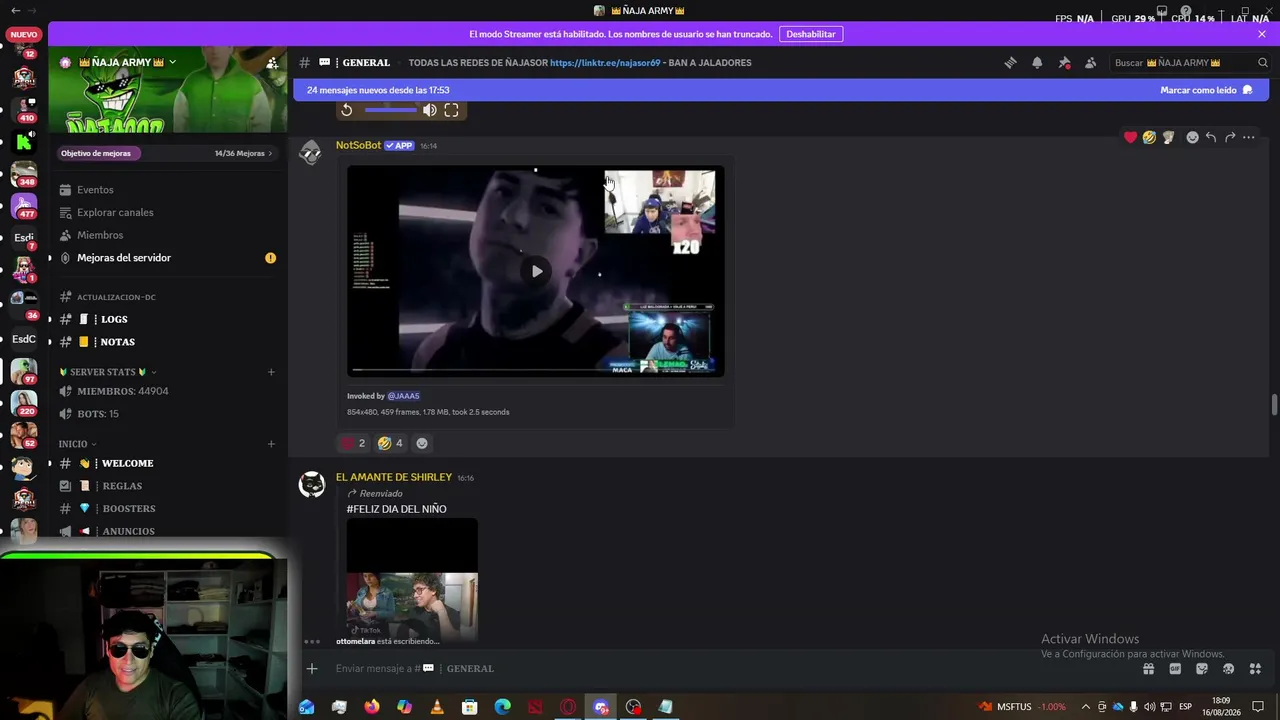This screenshot has height=720, width=1280.
Task: React with the laughing emoji on hover toolbar
Action: point(1149,137)
